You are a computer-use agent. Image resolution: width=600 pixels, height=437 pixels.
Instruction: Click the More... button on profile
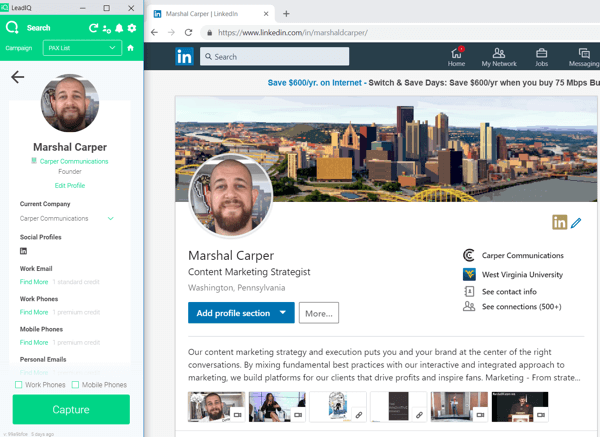click(319, 313)
